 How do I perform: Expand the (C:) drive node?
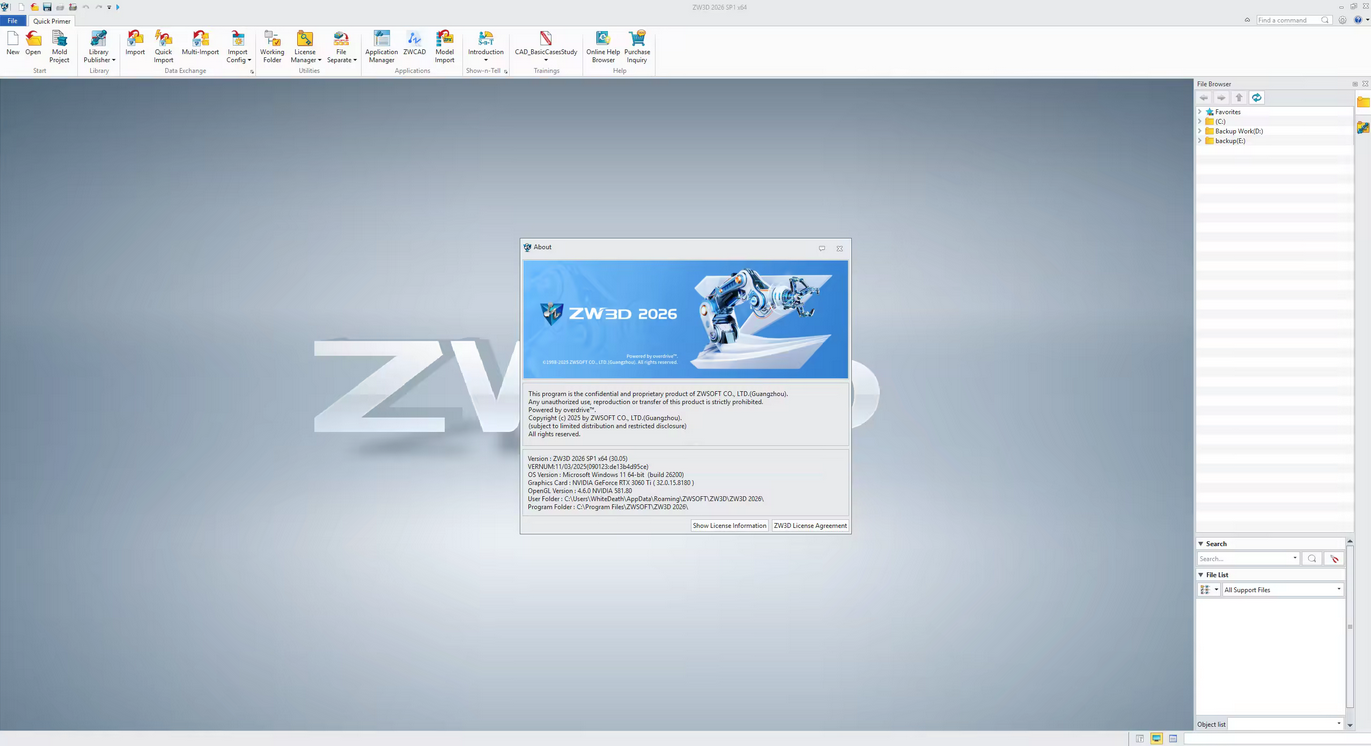[1200, 122]
